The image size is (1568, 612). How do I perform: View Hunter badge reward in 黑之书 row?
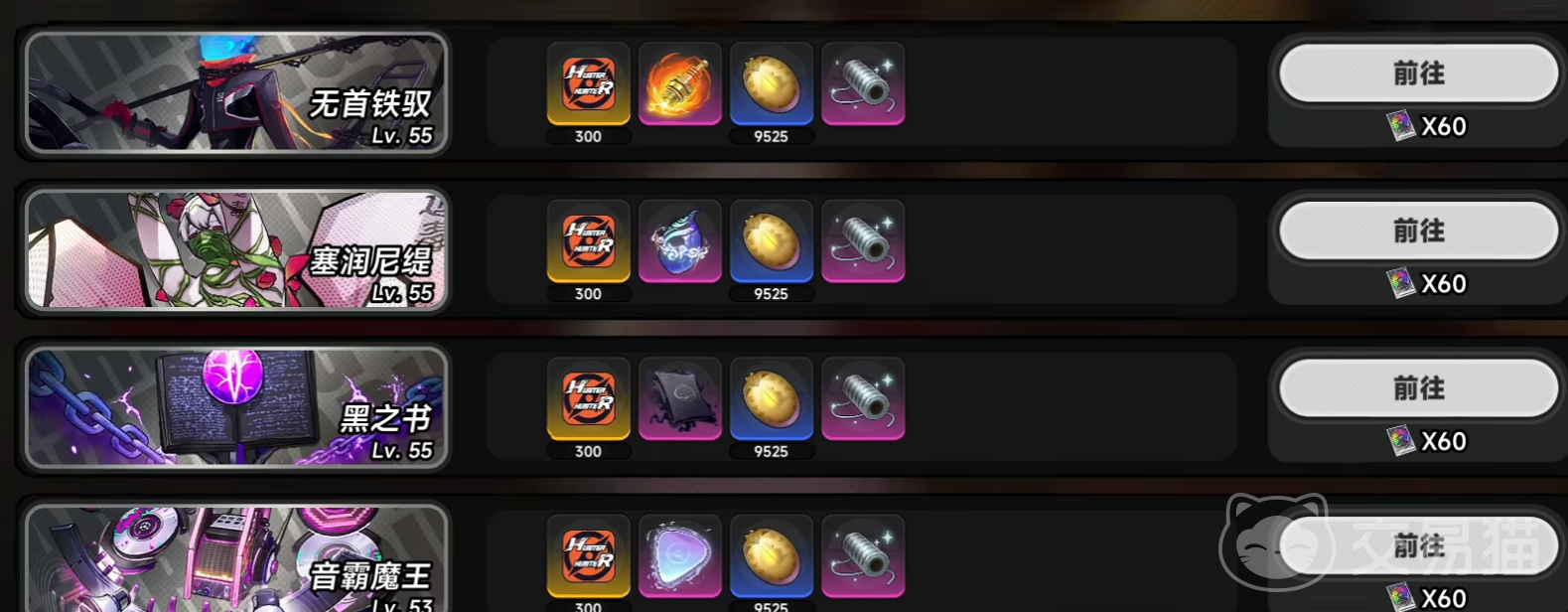(589, 398)
